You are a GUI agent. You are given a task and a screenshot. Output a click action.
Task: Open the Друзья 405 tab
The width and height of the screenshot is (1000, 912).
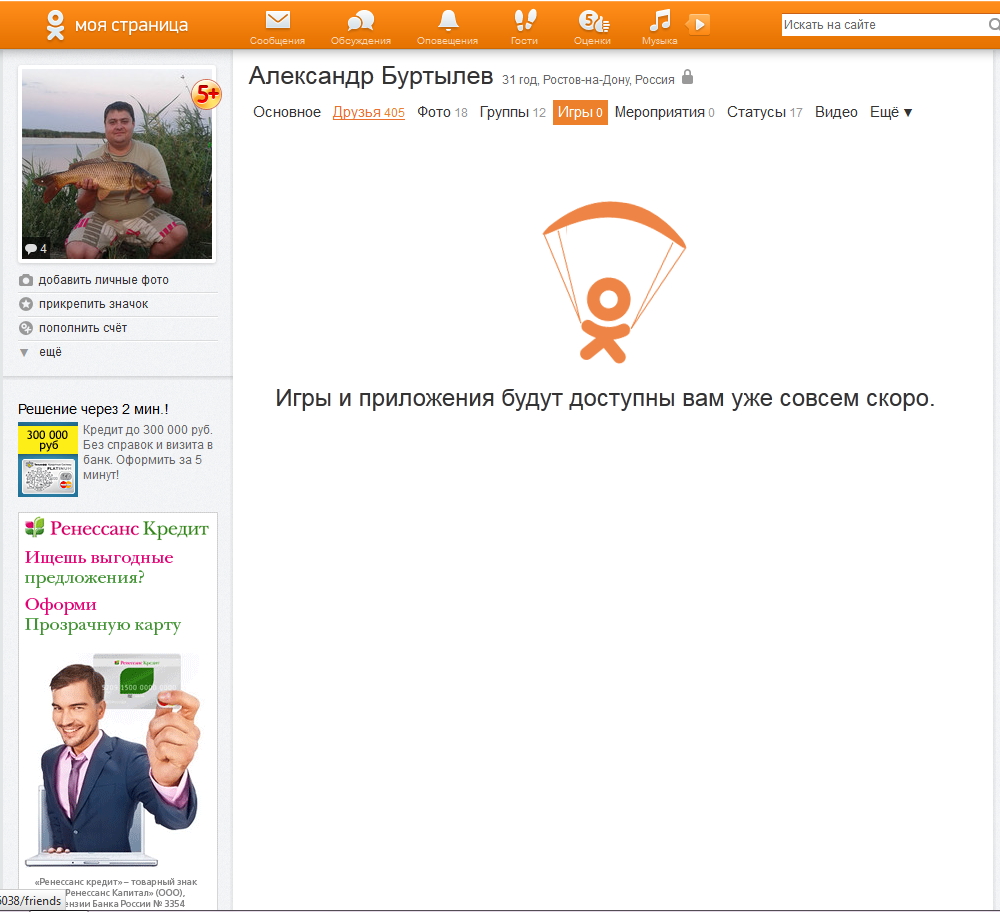pos(369,112)
